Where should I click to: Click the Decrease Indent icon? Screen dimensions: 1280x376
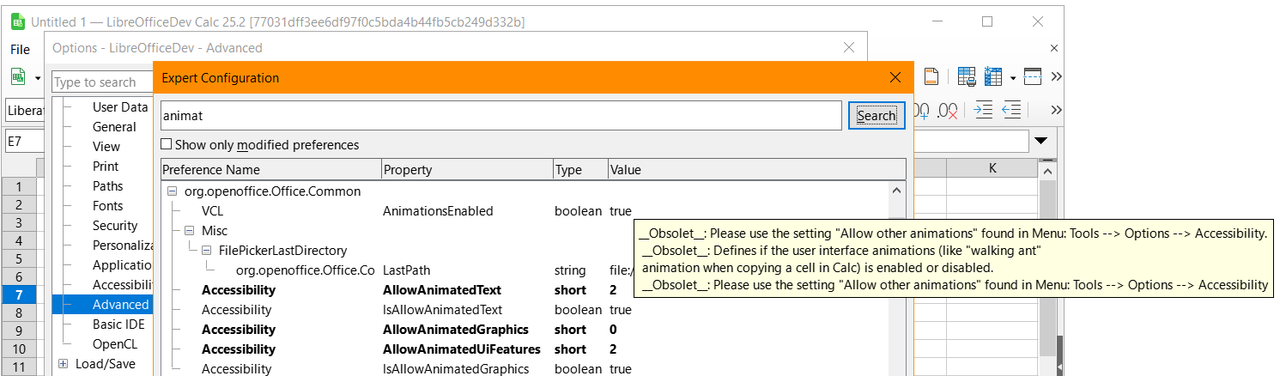pos(1011,111)
